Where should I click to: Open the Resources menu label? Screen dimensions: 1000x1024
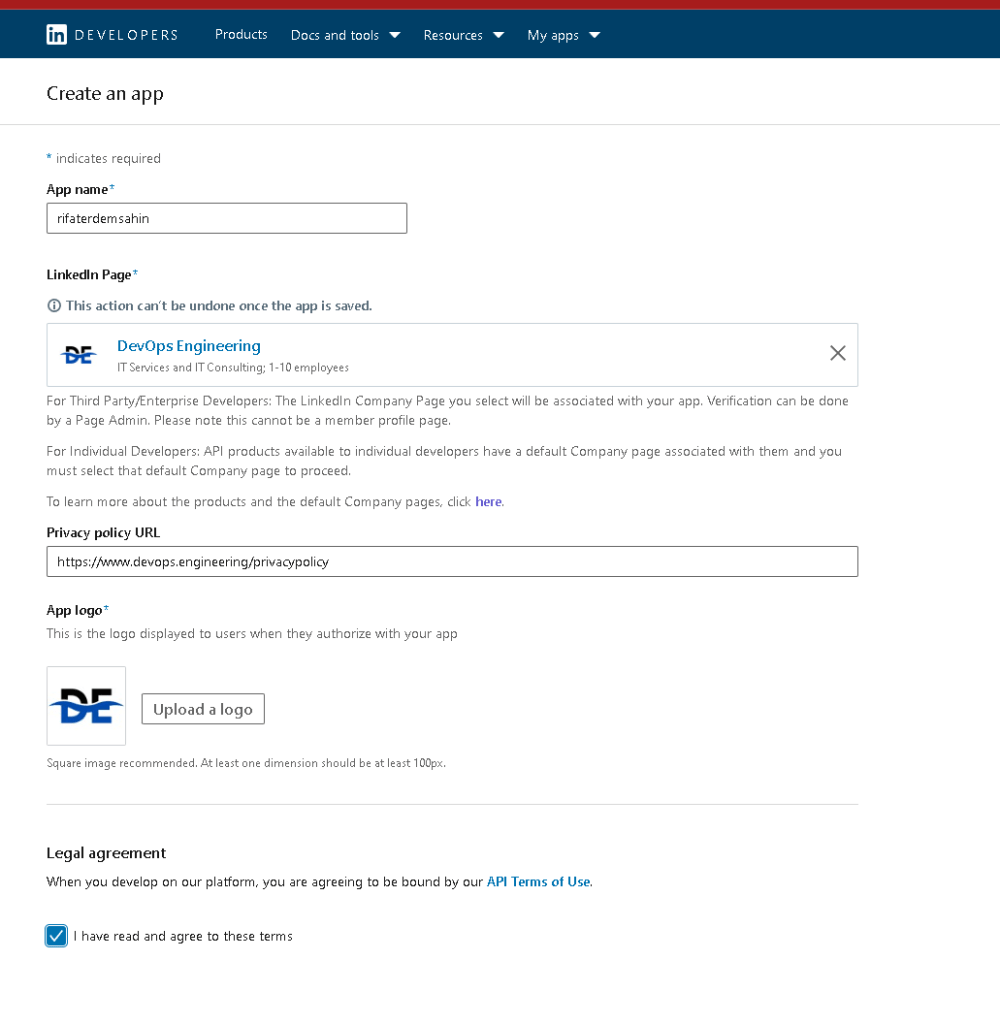[x=453, y=35]
